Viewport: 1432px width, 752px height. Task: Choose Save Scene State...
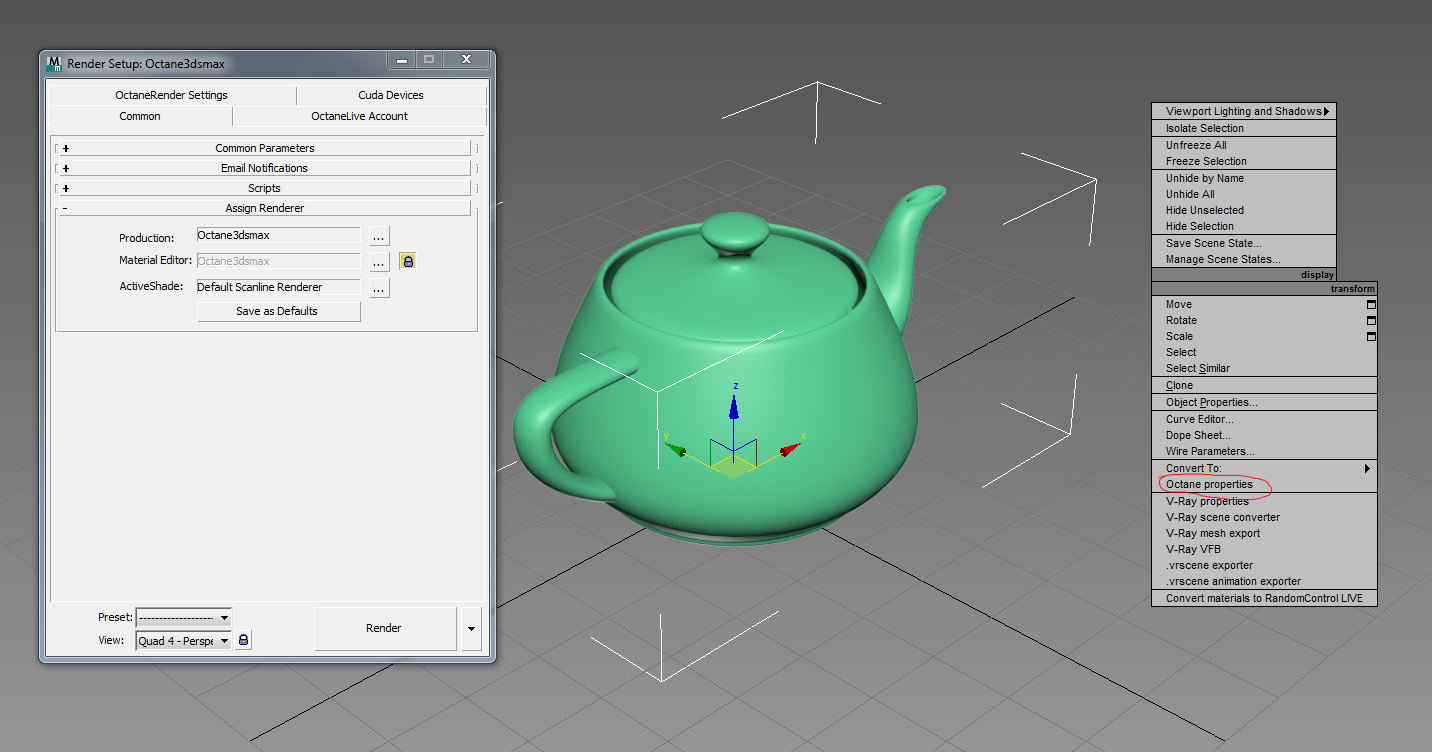click(x=1244, y=243)
